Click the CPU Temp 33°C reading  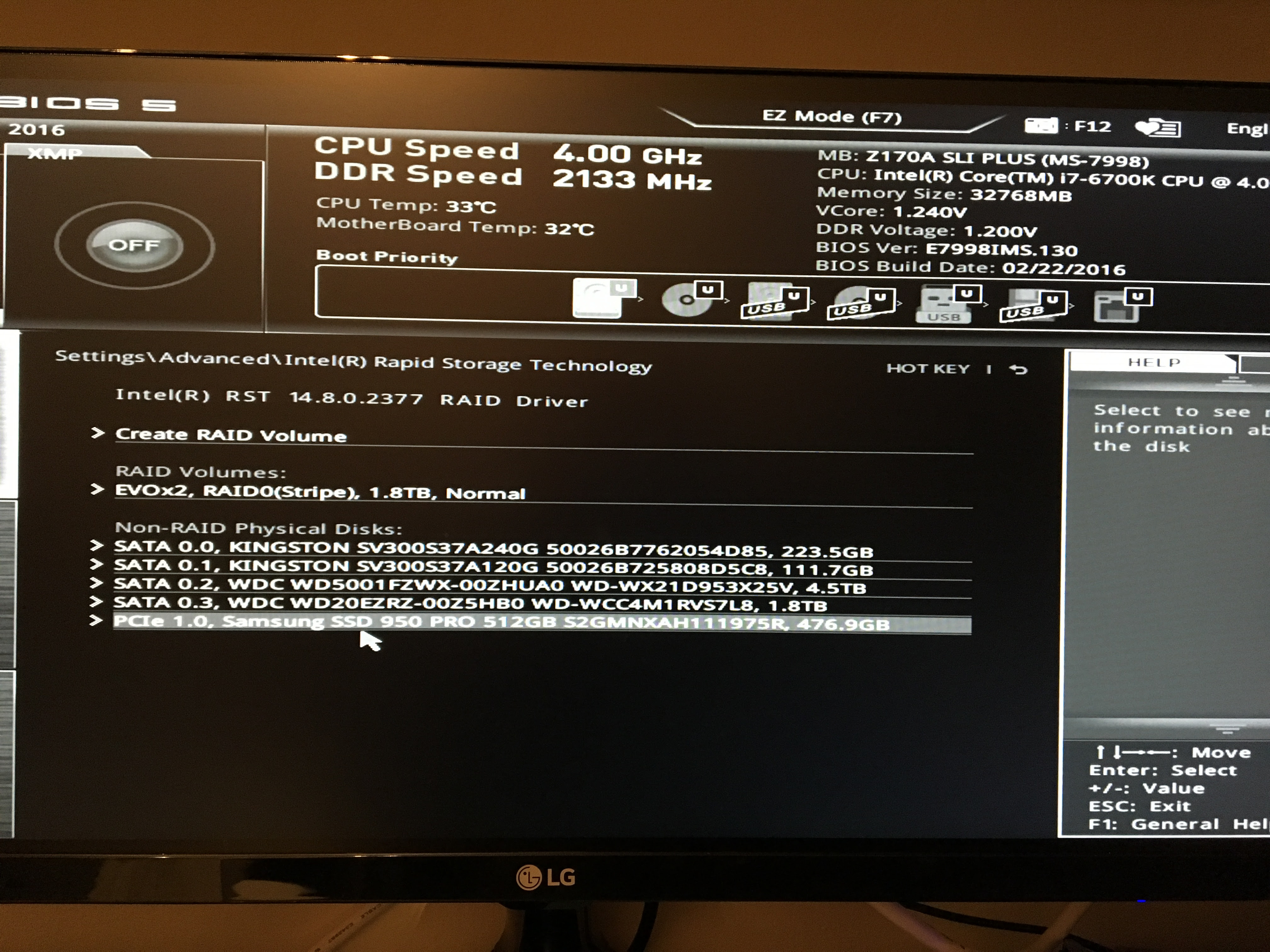coord(406,206)
